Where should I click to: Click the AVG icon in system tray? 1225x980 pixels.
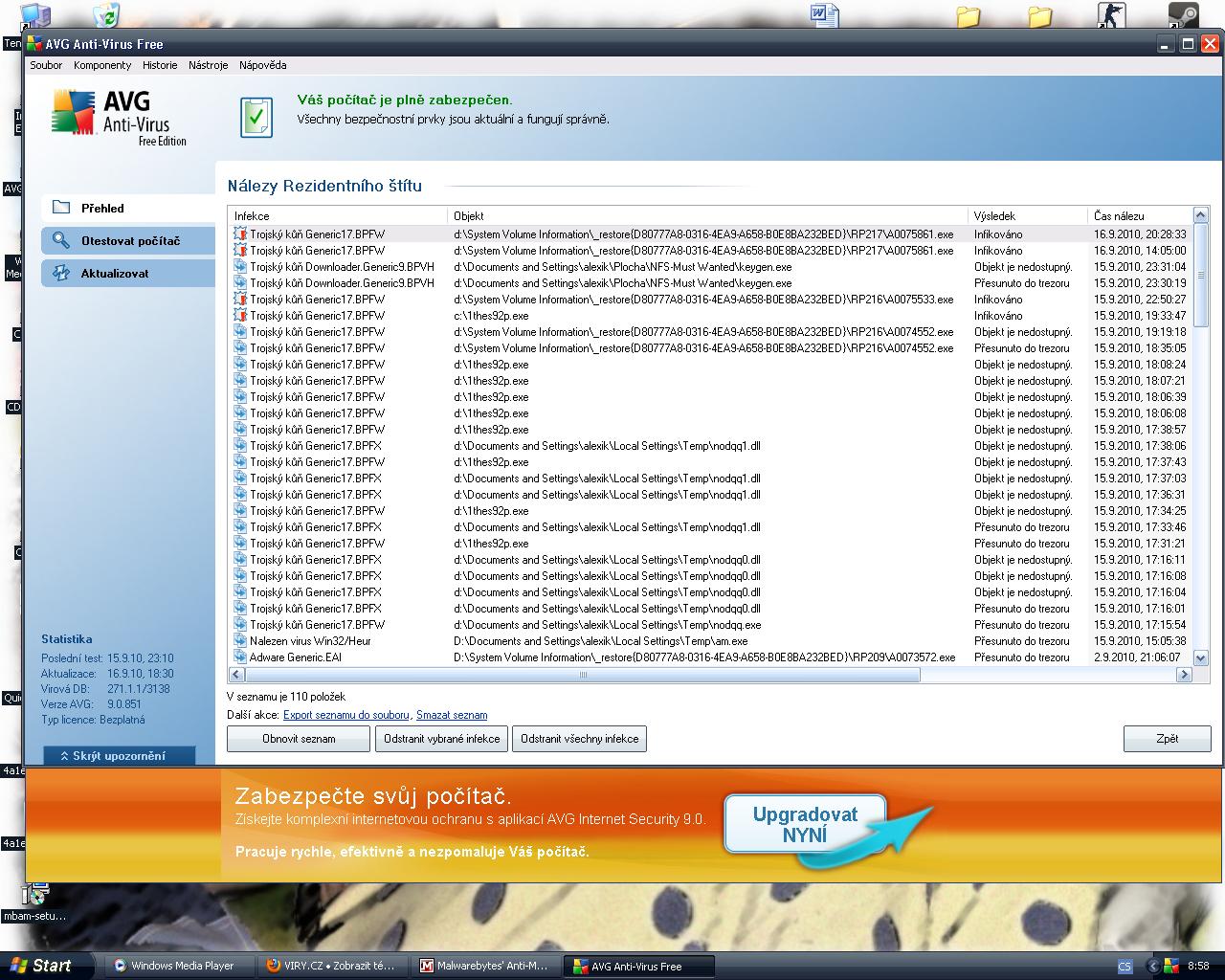1170,966
